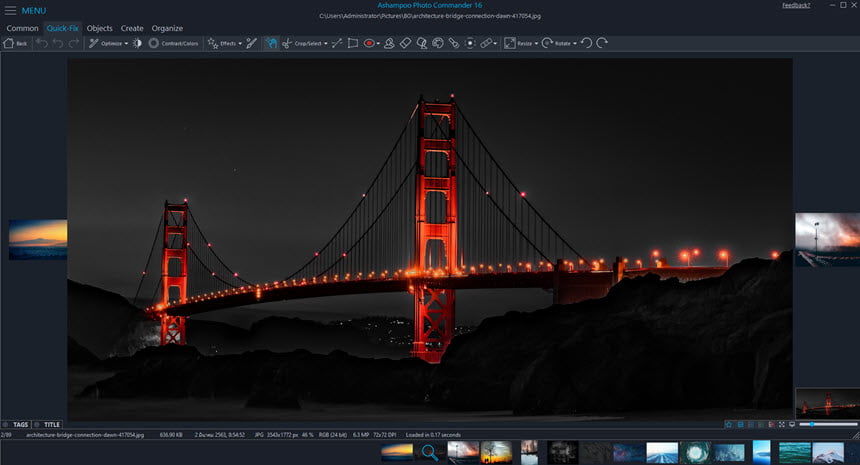This screenshot has height=465, width=860.
Task: Click the bridge mini-preview at bottom right
Action: pyautogui.click(x=828, y=403)
